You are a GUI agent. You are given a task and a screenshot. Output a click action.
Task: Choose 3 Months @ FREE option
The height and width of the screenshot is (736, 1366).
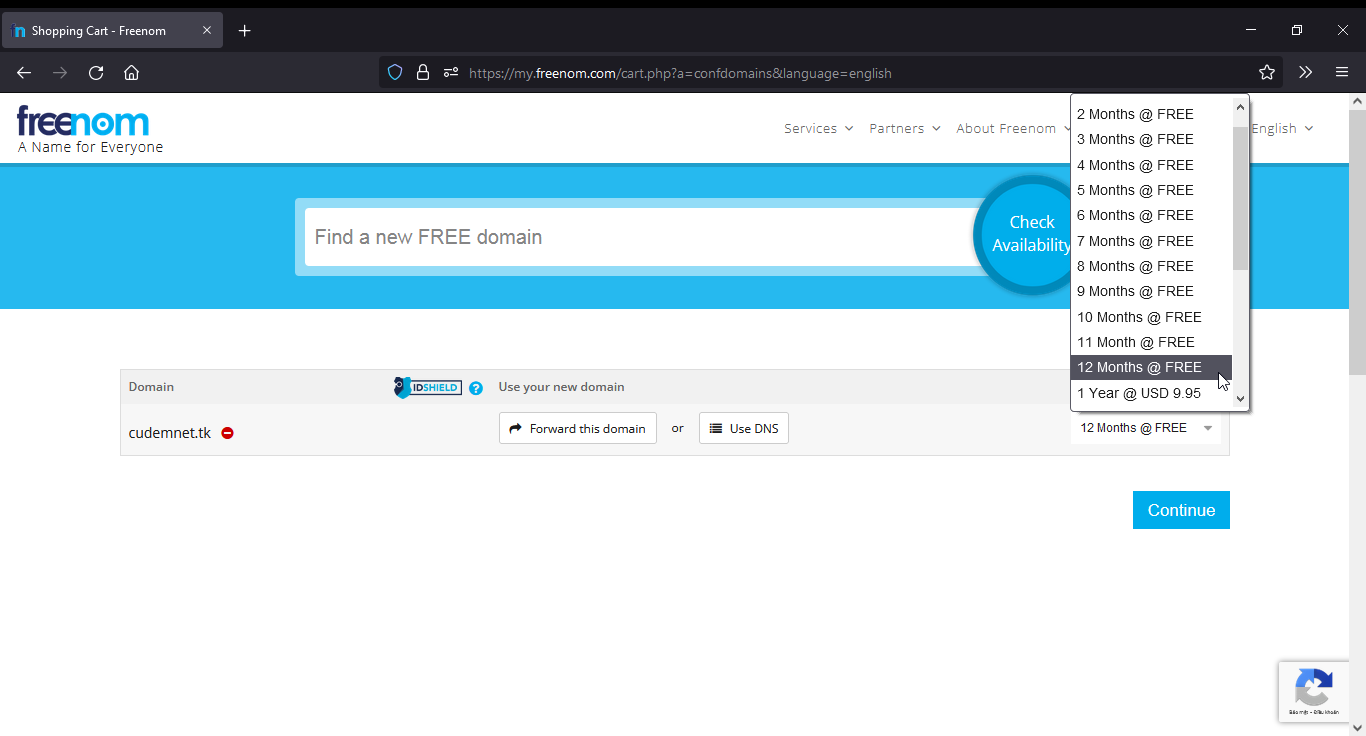(x=1151, y=139)
